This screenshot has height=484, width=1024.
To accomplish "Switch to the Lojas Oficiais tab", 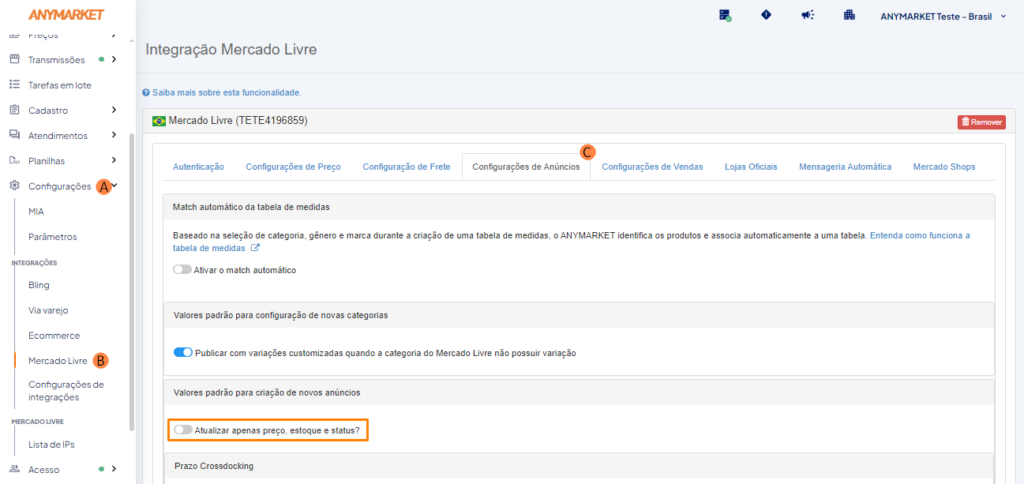I will coord(751,167).
